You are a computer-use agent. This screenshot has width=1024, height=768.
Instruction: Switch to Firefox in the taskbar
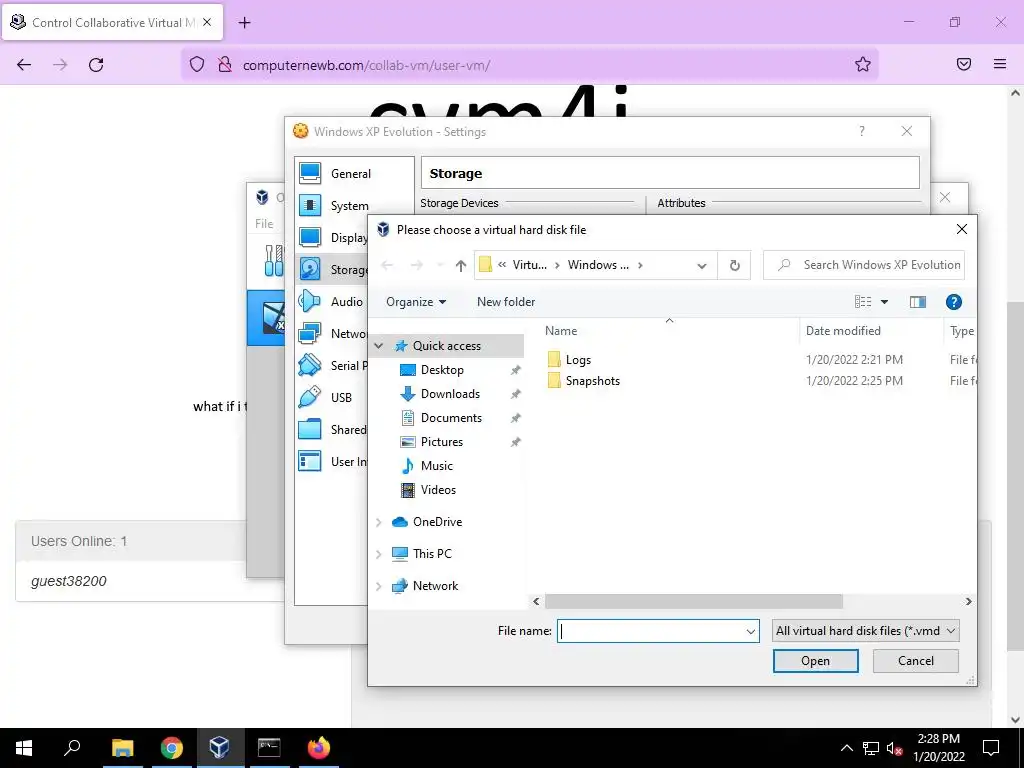319,748
